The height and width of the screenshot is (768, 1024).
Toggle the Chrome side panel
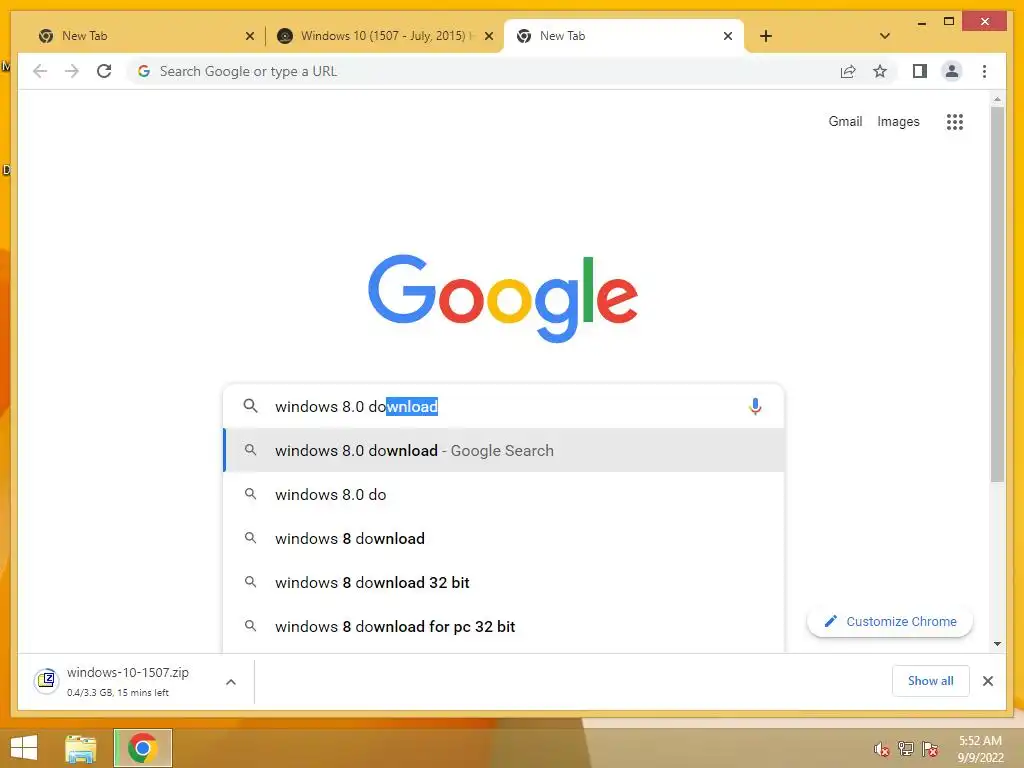(920, 71)
